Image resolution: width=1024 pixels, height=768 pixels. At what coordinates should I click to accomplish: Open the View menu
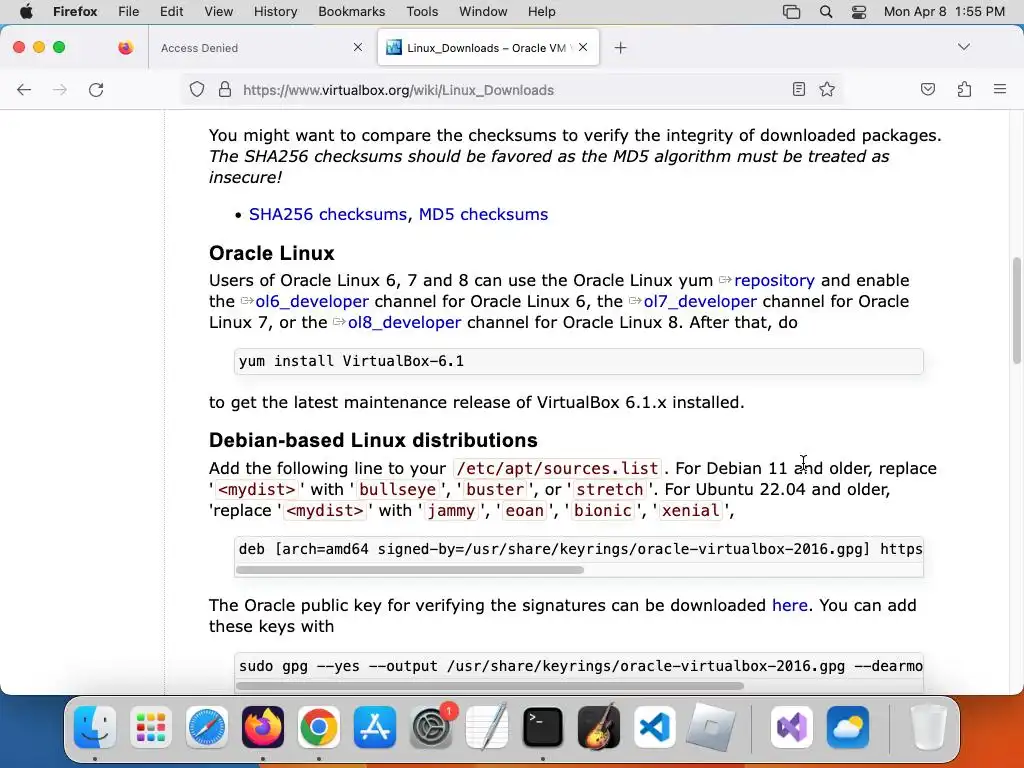tap(219, 12)
